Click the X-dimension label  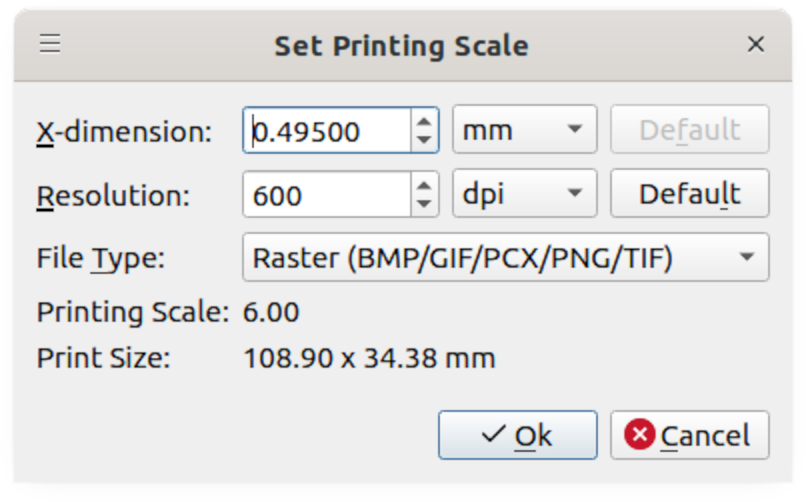[x=124, y=131]
